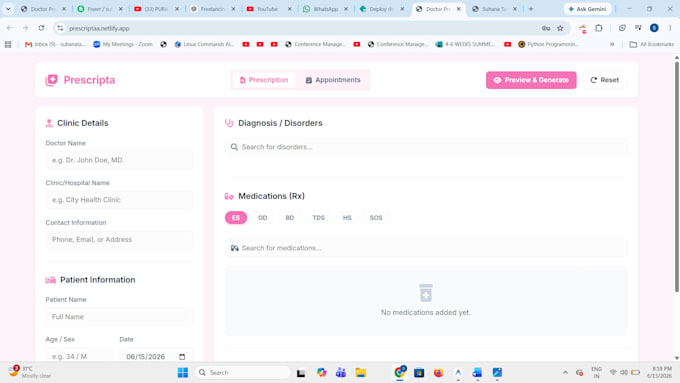Click the taskbar Search box
The image size is (680, 383).
(242, 373)
